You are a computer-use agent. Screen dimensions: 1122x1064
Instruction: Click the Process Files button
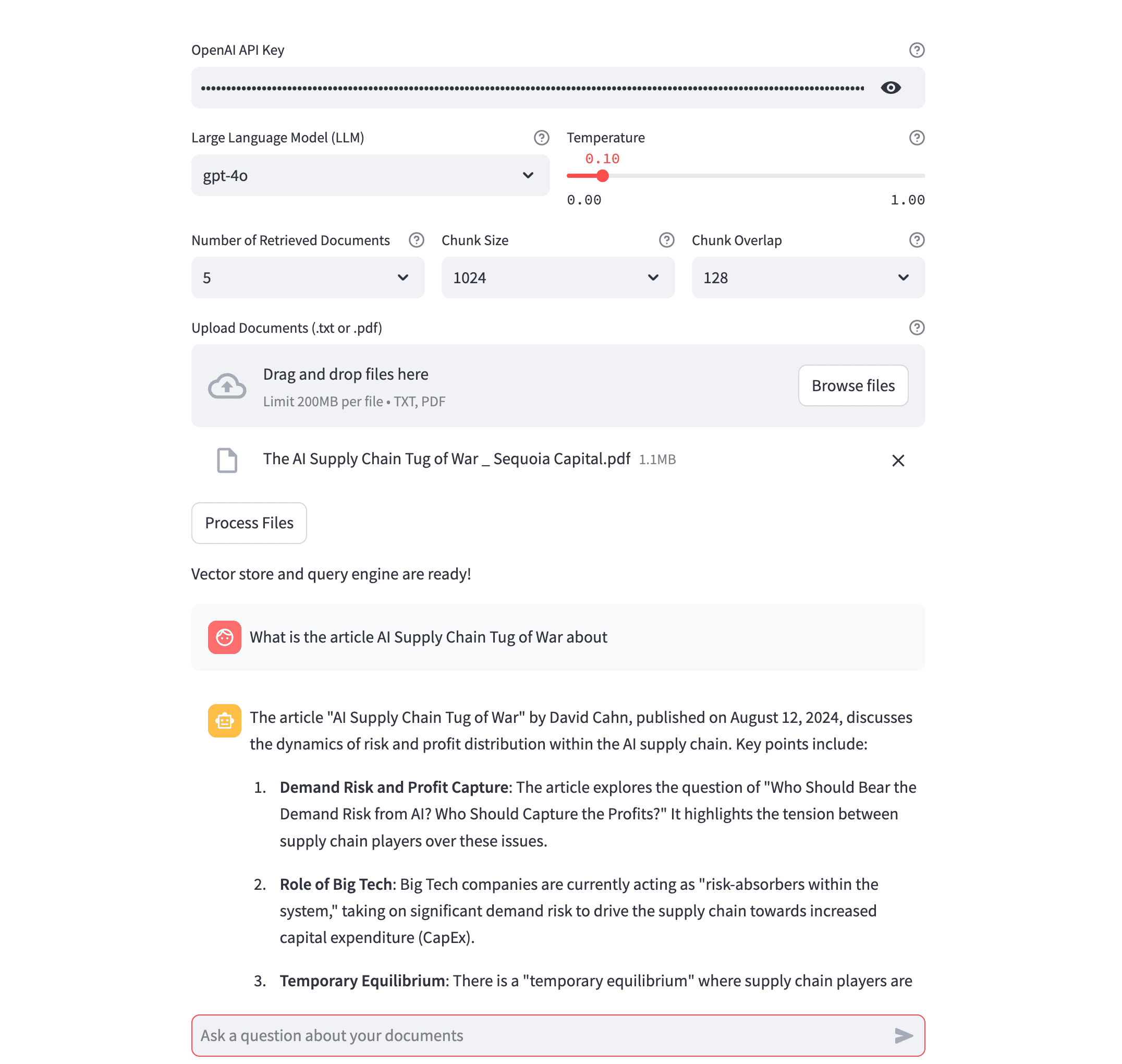click(248, 522)
